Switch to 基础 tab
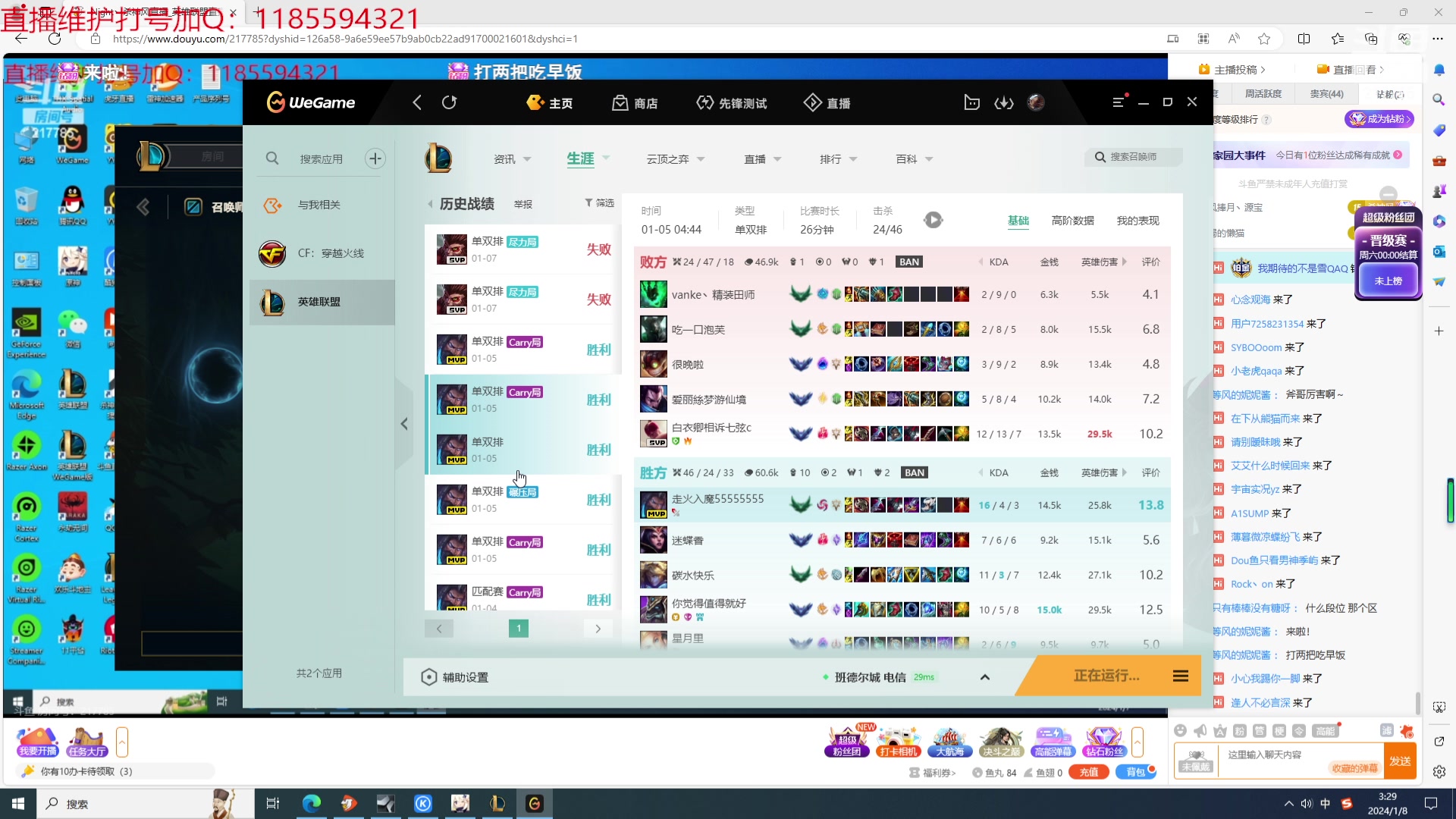 [1018, 221]
